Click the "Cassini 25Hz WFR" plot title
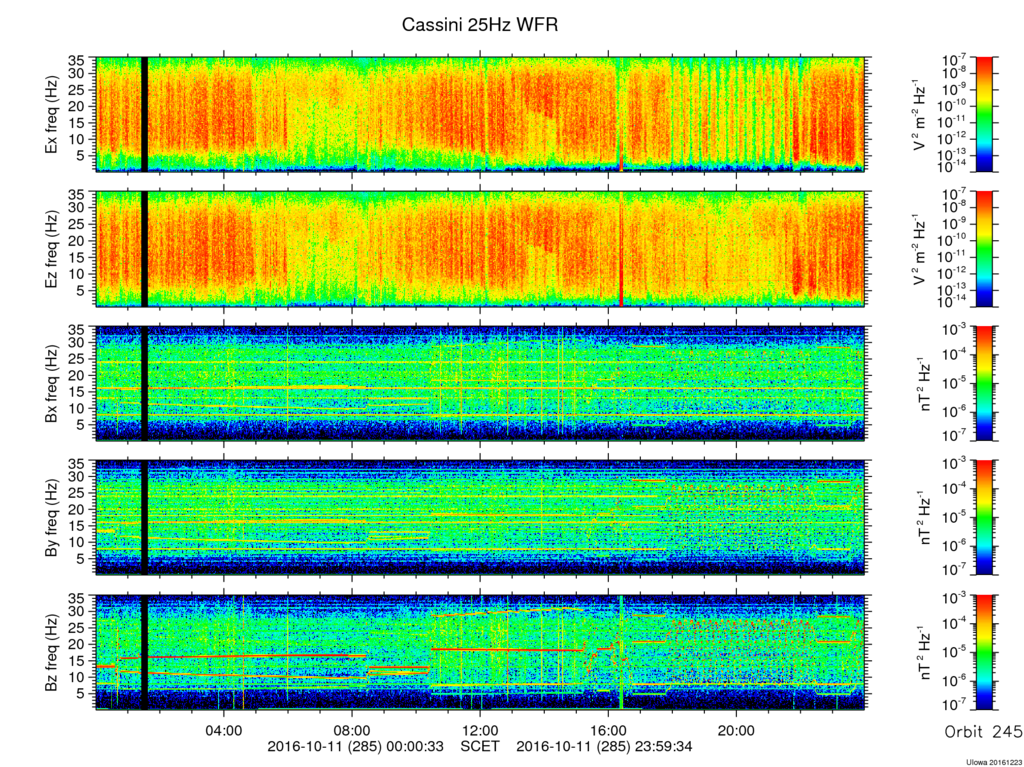 click(x=479, y=25)
